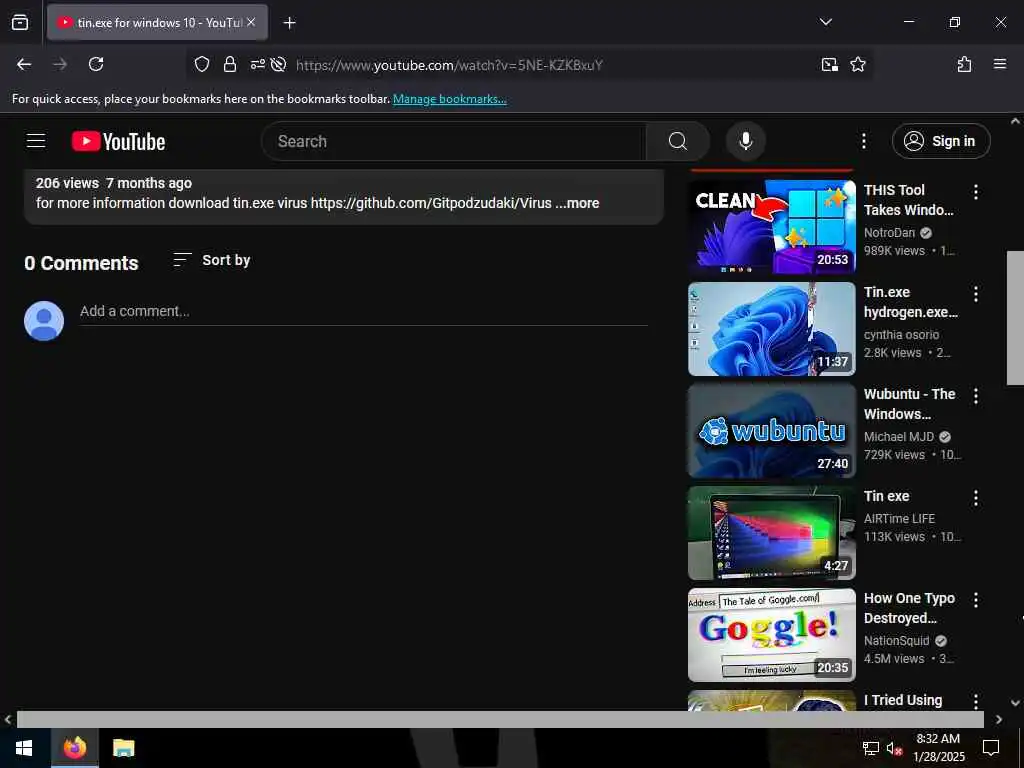Open the Firefox application menu

pos(999,64)
